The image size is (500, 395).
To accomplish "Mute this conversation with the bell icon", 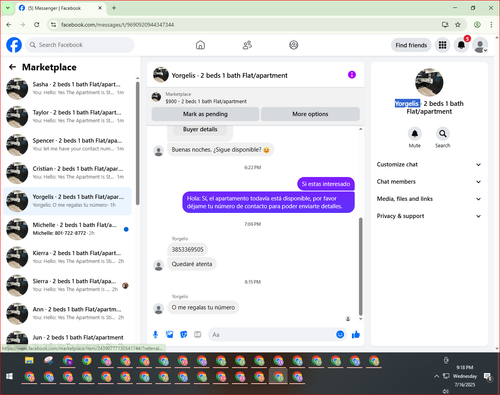I will point(415,134).
